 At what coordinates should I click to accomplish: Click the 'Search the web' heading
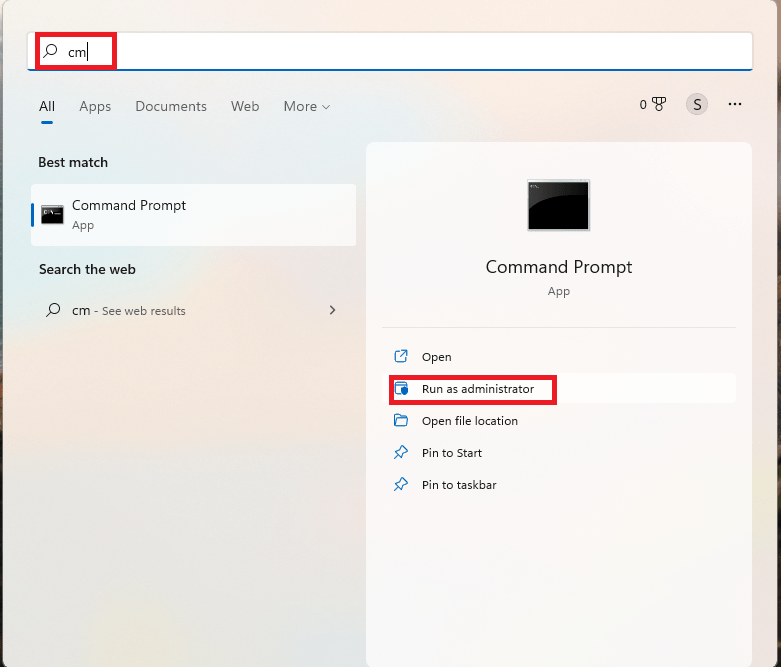87,269
